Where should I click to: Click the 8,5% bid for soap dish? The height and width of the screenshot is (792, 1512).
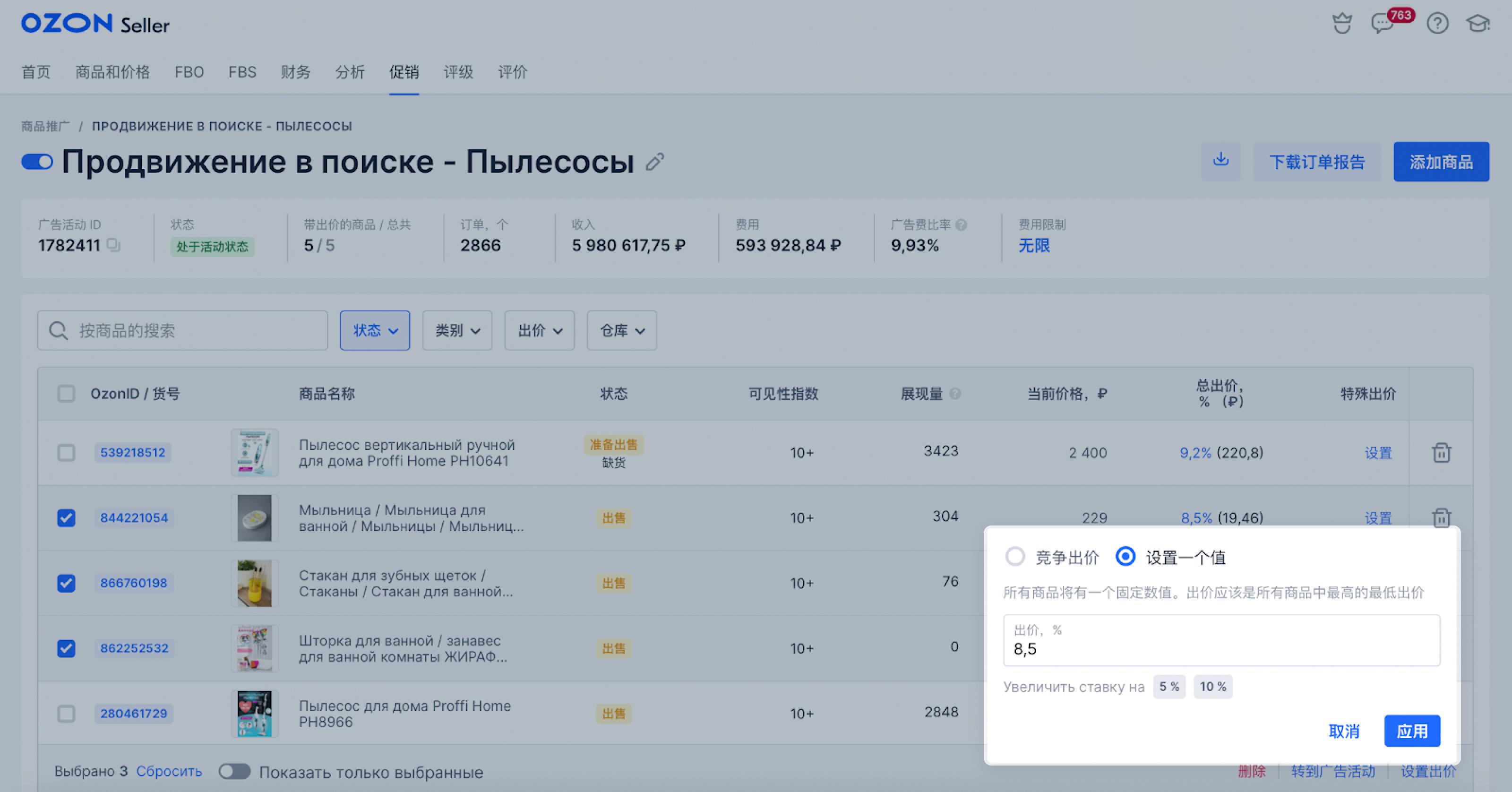(x=1196, y=517)
